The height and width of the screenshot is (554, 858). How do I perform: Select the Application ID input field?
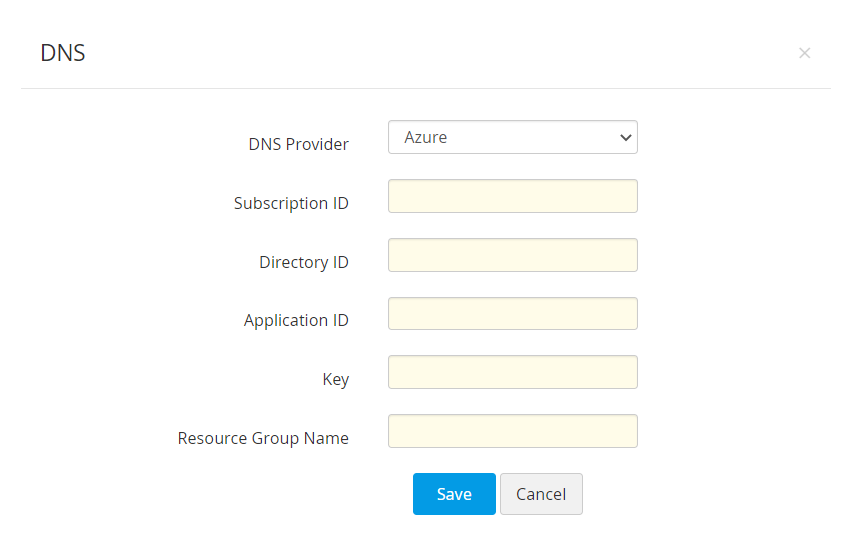tap(512, 314)
